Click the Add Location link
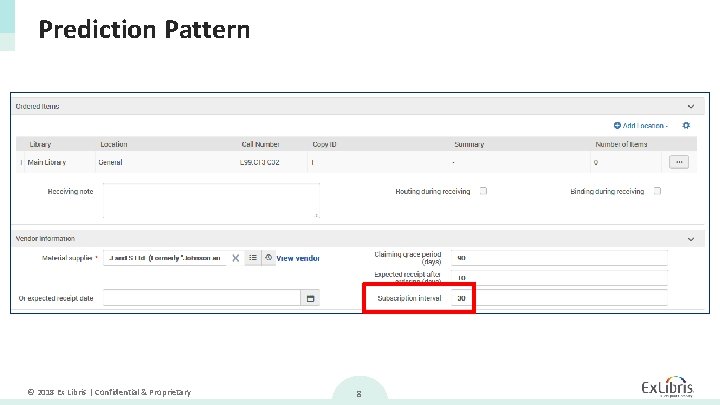 point(641,125)
